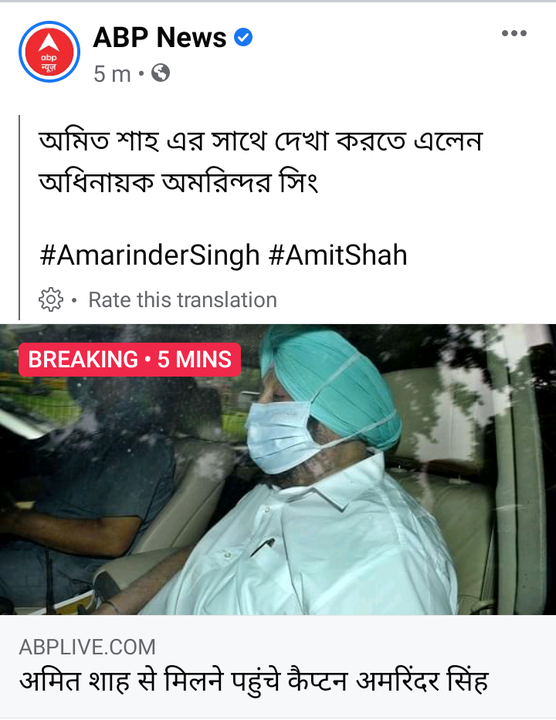
Task: Open translation settings gear icon
Action: 51,300
